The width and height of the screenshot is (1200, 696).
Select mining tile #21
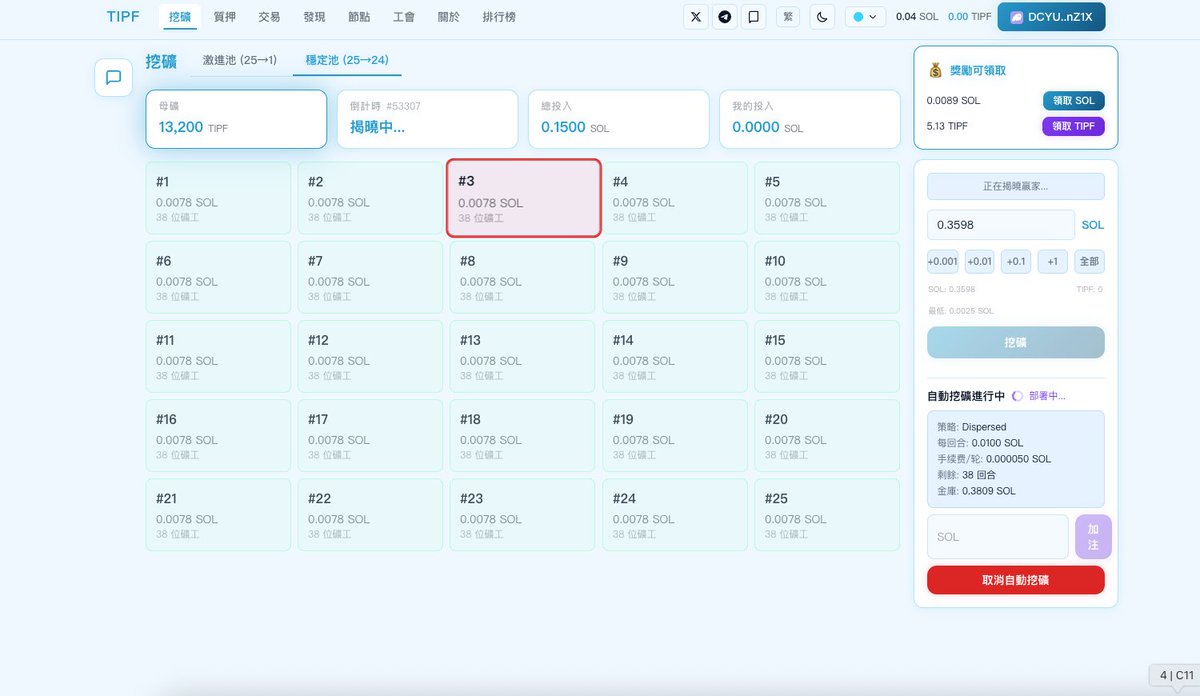(218, 514)
